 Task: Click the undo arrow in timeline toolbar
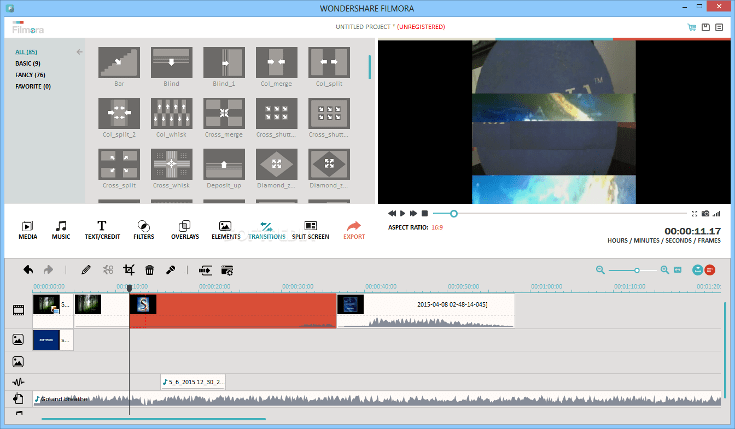28,270
